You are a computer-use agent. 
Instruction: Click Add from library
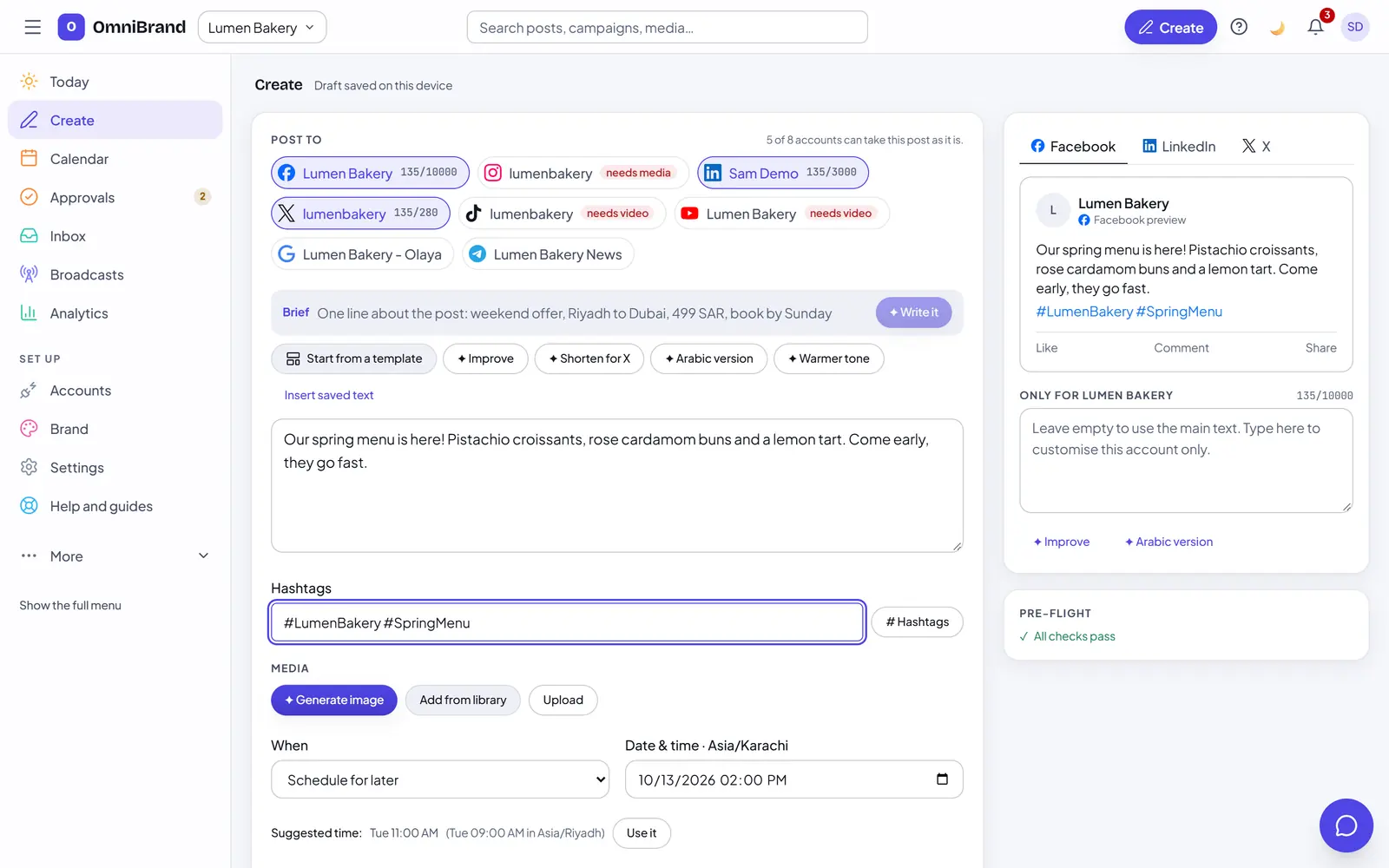click(463, 700)
